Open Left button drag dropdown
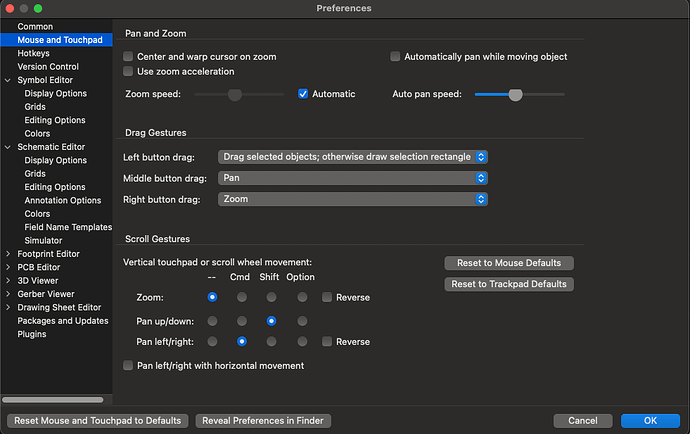 352,157
